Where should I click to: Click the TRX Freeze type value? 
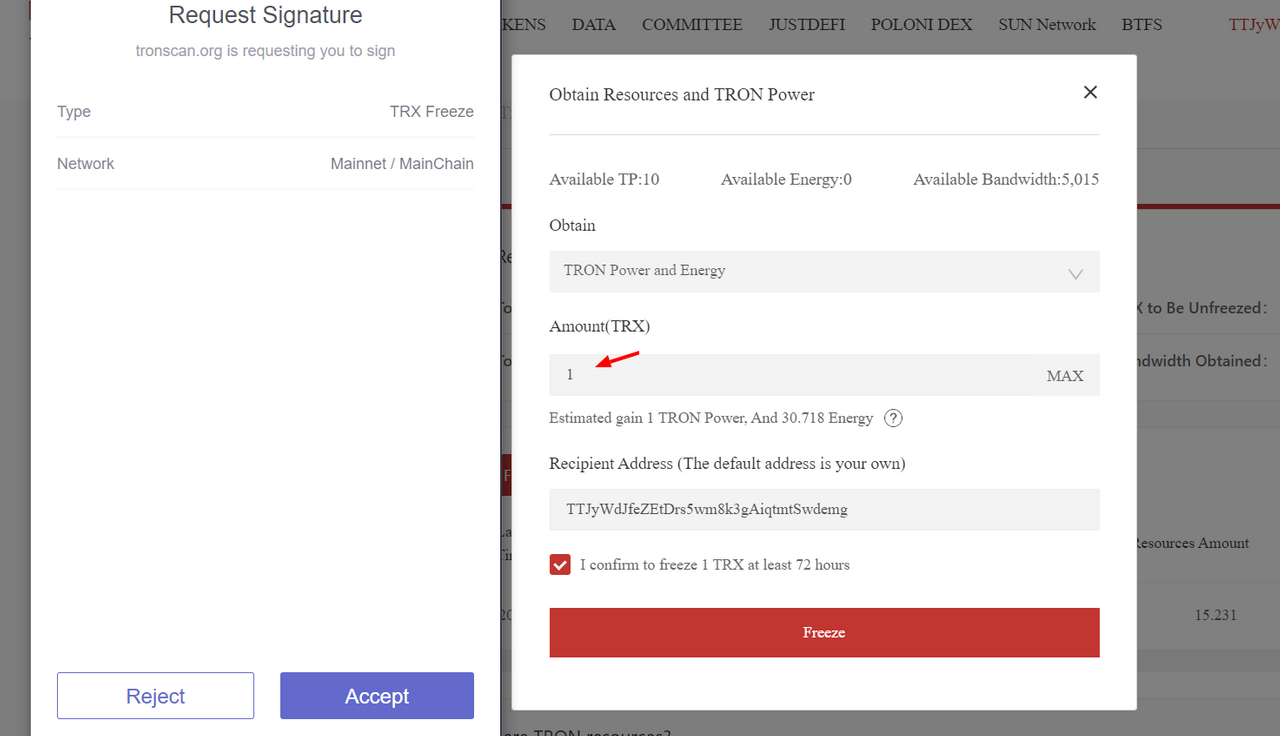coord(432,112)
